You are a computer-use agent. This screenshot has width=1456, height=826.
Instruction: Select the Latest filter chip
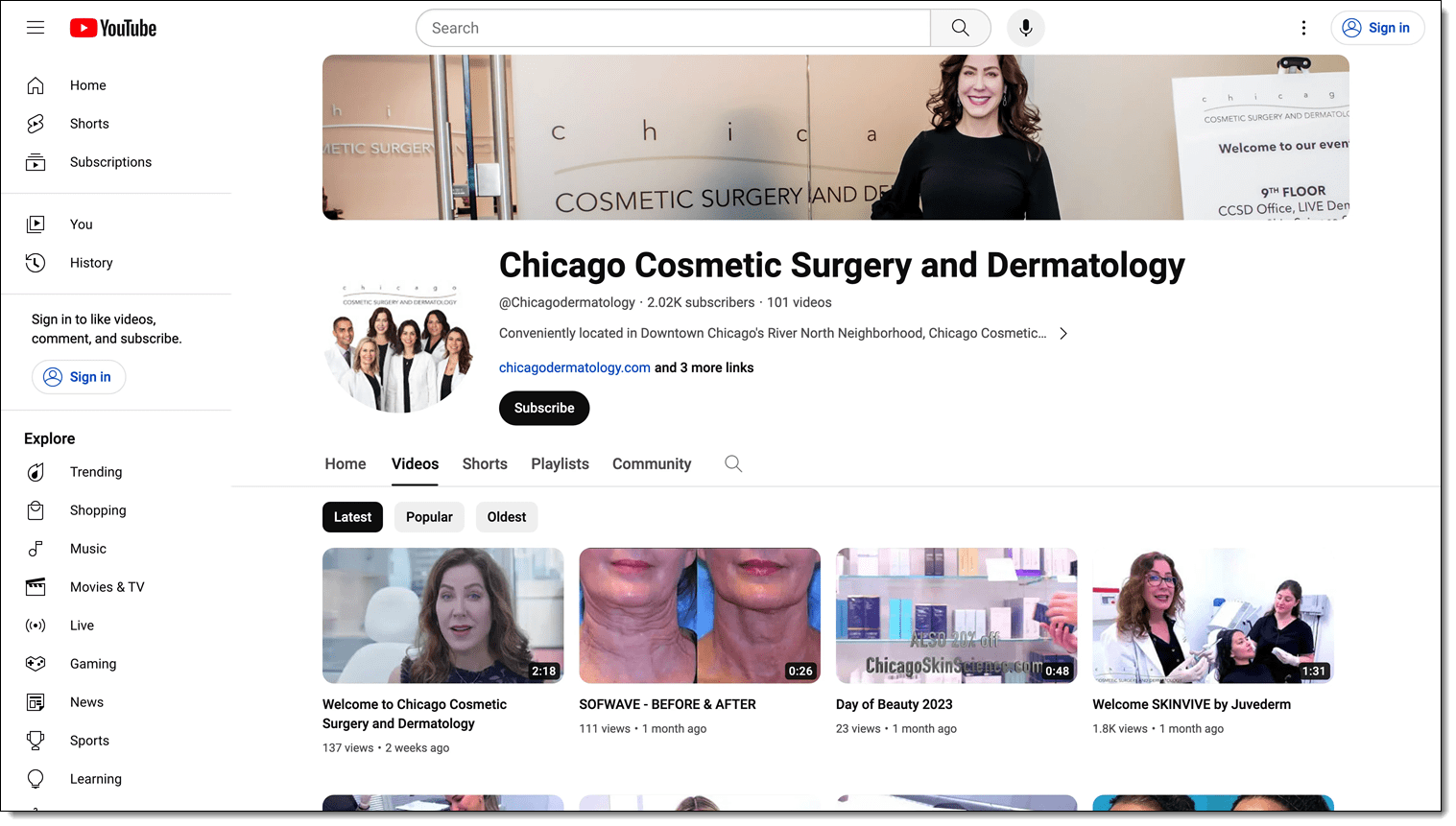click(x=352, y=517)
